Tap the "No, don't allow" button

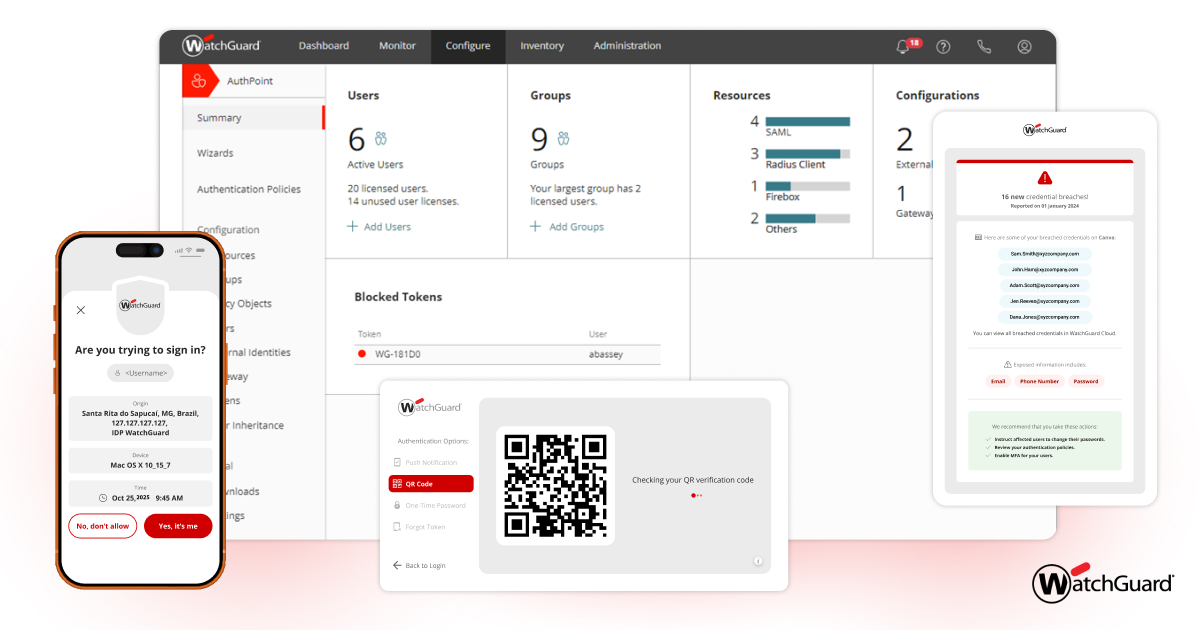click(102, 526)
